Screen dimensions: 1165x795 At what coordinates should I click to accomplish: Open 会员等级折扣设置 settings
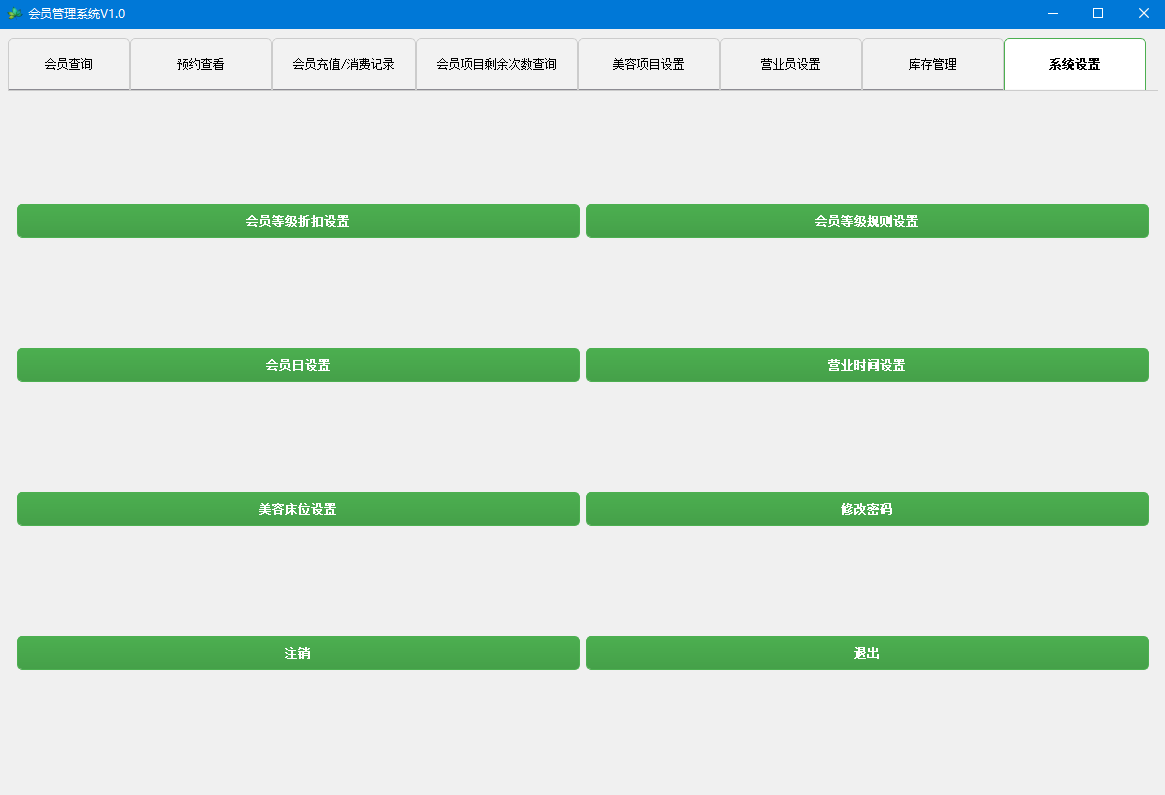[298, 220]
